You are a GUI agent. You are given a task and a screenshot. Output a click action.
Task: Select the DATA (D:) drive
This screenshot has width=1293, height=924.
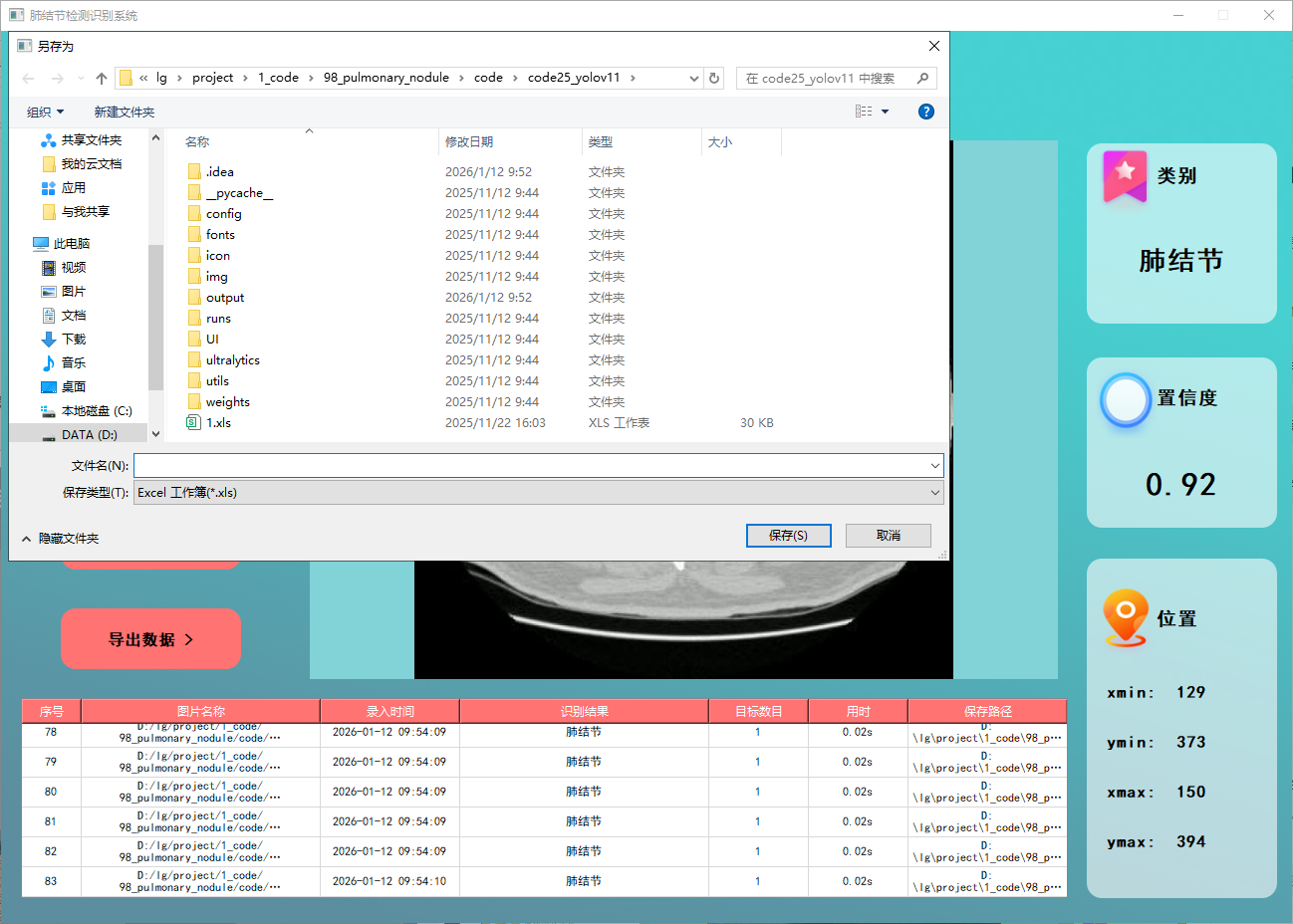click(x=89, y=435)
